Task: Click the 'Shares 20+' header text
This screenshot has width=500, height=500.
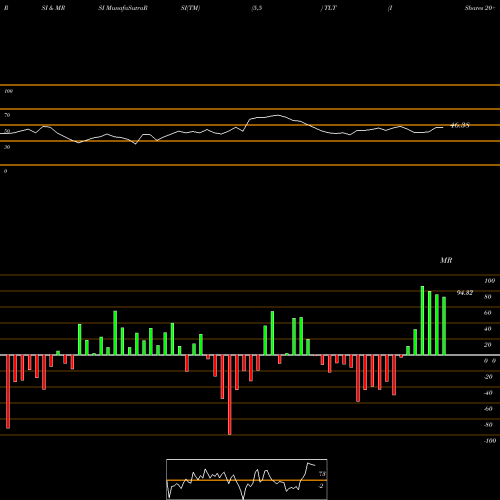Action: (x=480, y=8)
